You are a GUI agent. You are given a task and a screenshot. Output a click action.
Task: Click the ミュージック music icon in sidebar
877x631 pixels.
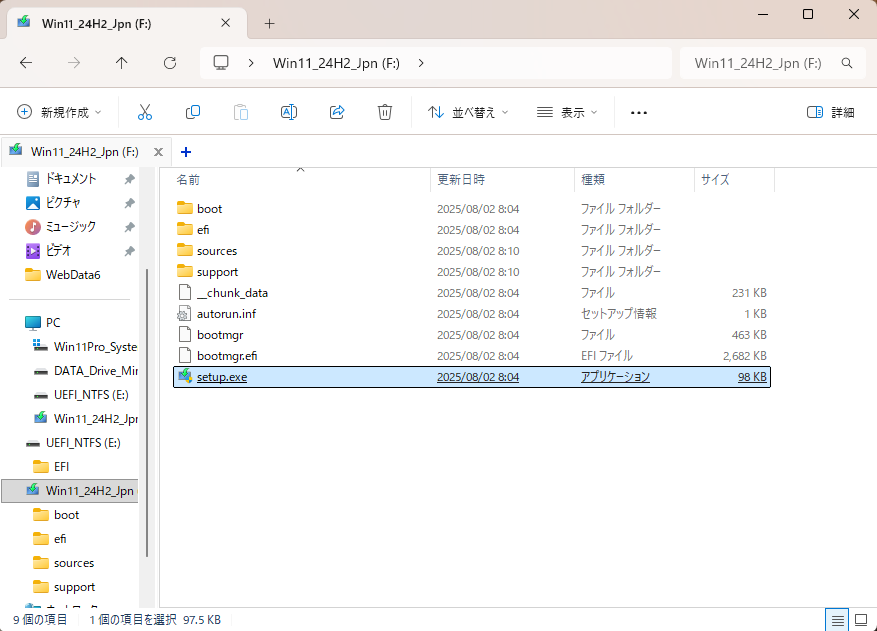point(33,227)
